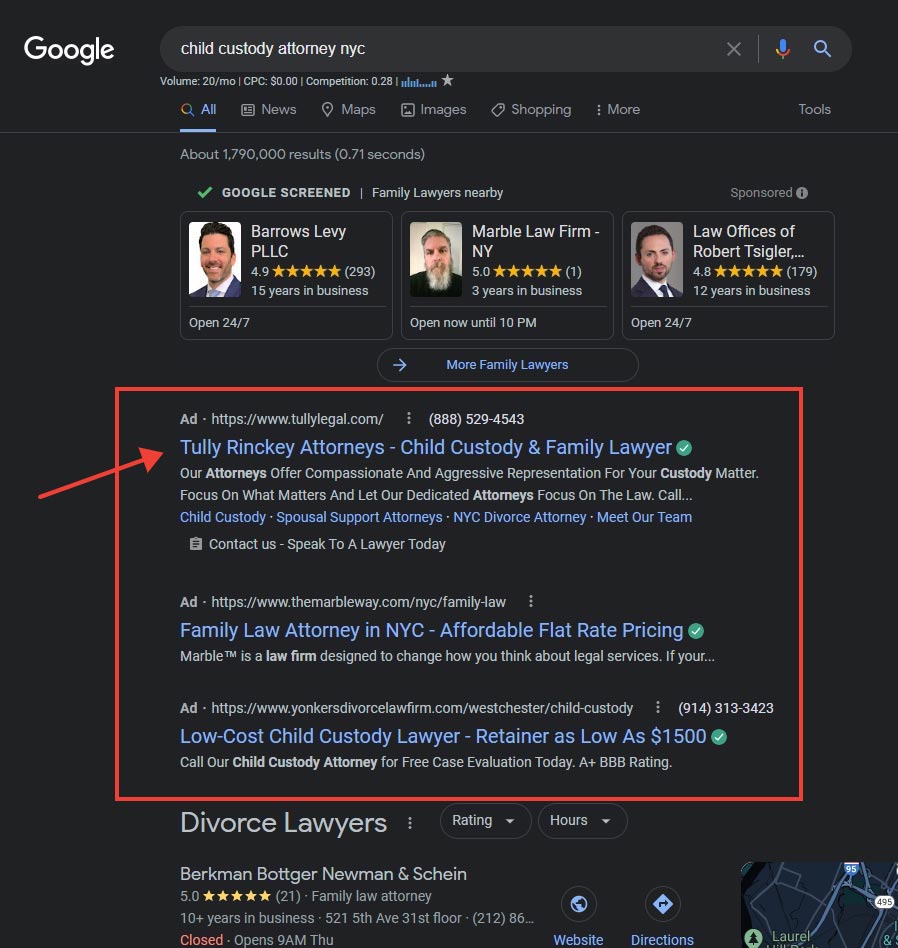Switch to the News tab

coord(269,109)
